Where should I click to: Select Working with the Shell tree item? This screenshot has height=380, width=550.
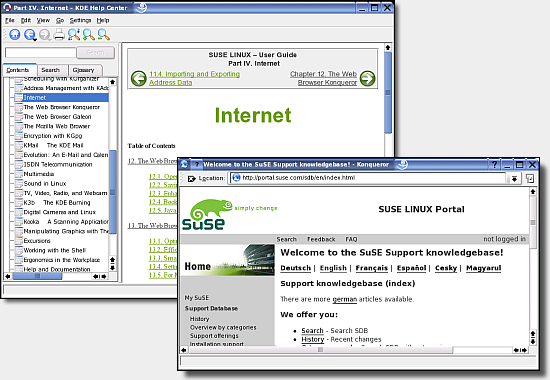[55, 250]
